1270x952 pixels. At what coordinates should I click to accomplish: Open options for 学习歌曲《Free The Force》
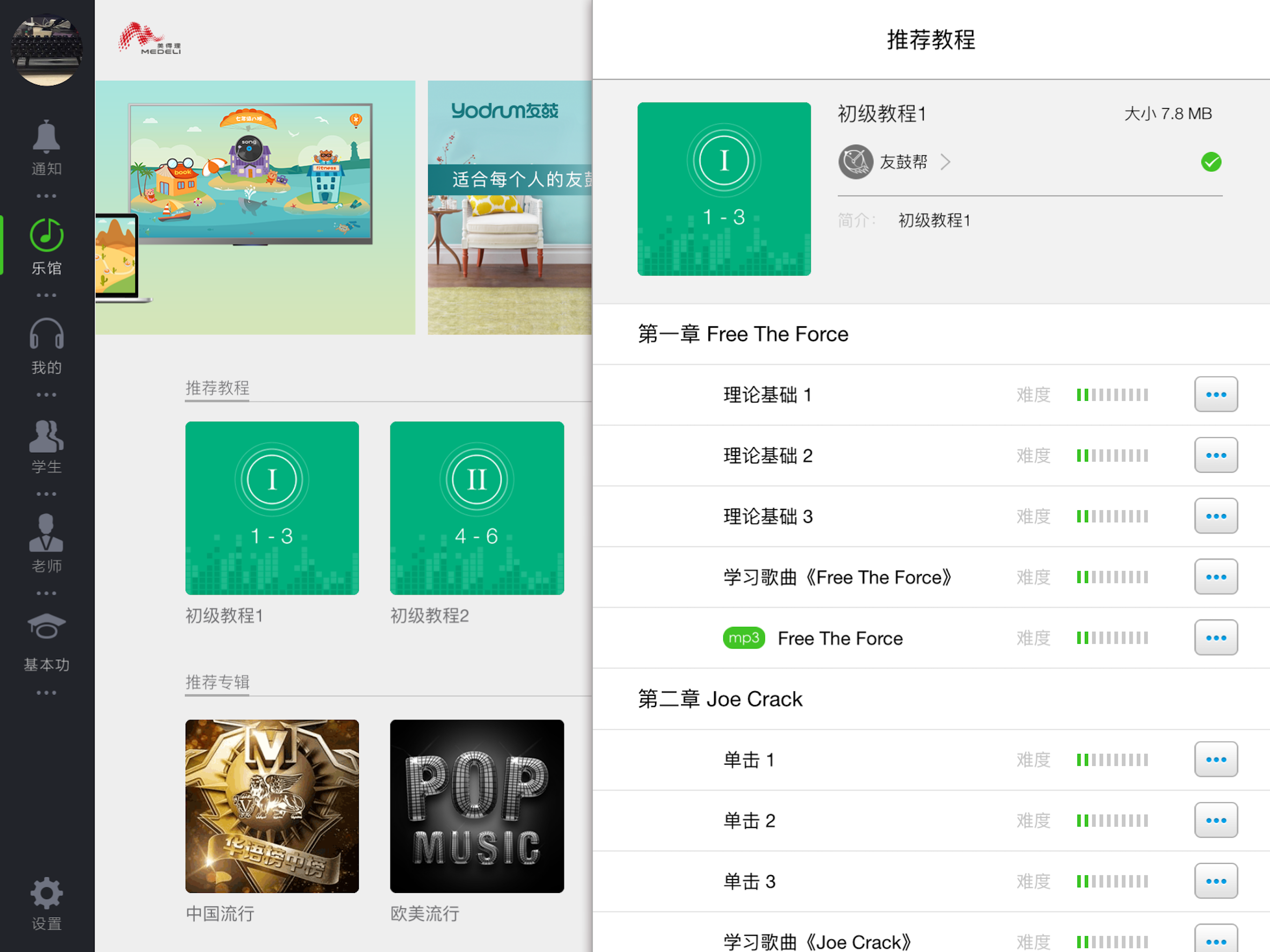(1216, 577)
